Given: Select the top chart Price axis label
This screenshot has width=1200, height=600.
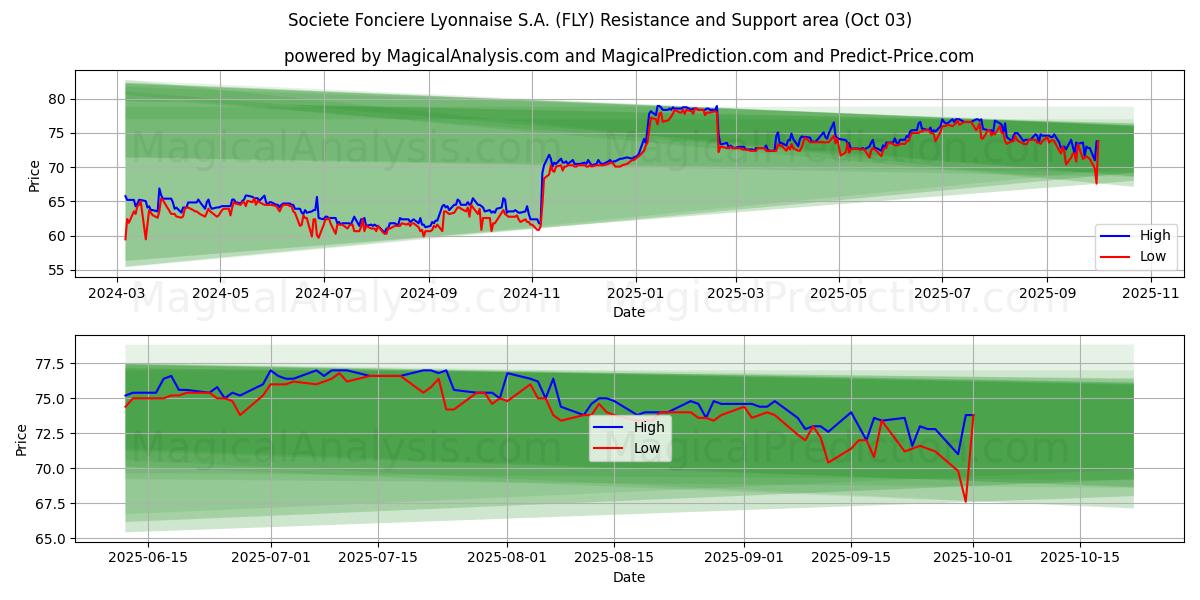Looking at the screenshot, I should 35,174.
